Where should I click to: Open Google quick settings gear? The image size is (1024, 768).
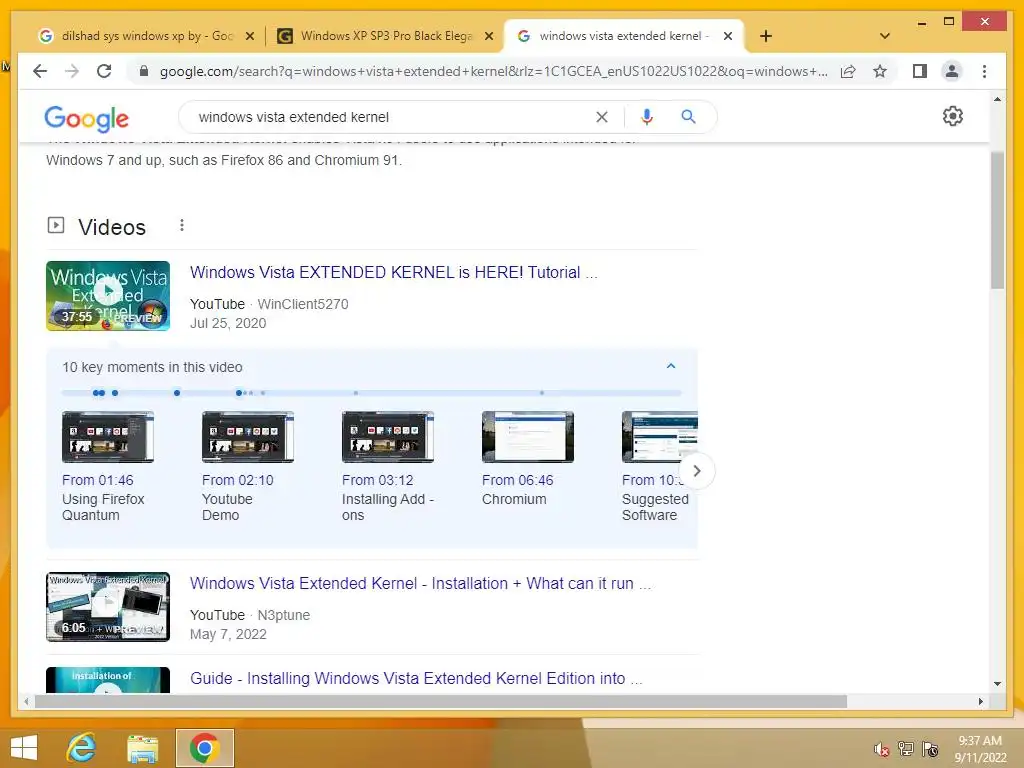(953, 116)
